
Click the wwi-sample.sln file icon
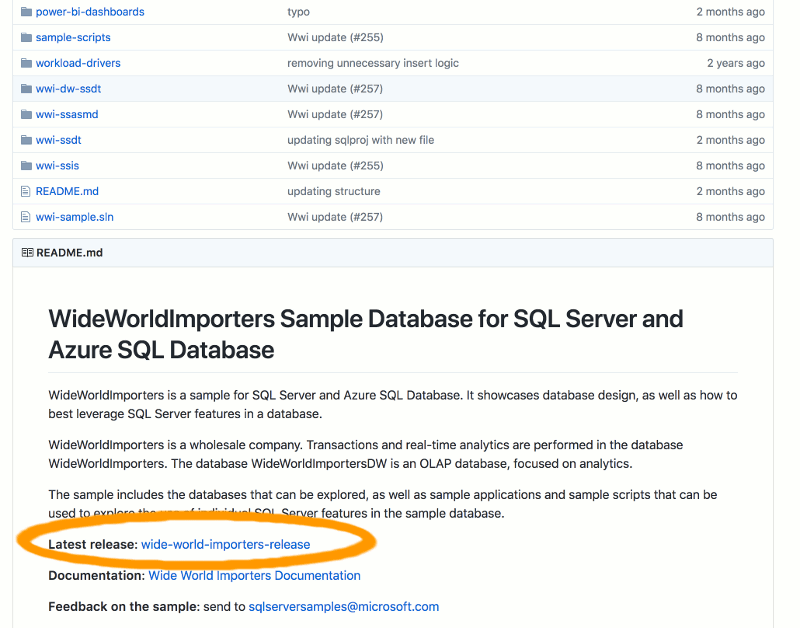26,217
